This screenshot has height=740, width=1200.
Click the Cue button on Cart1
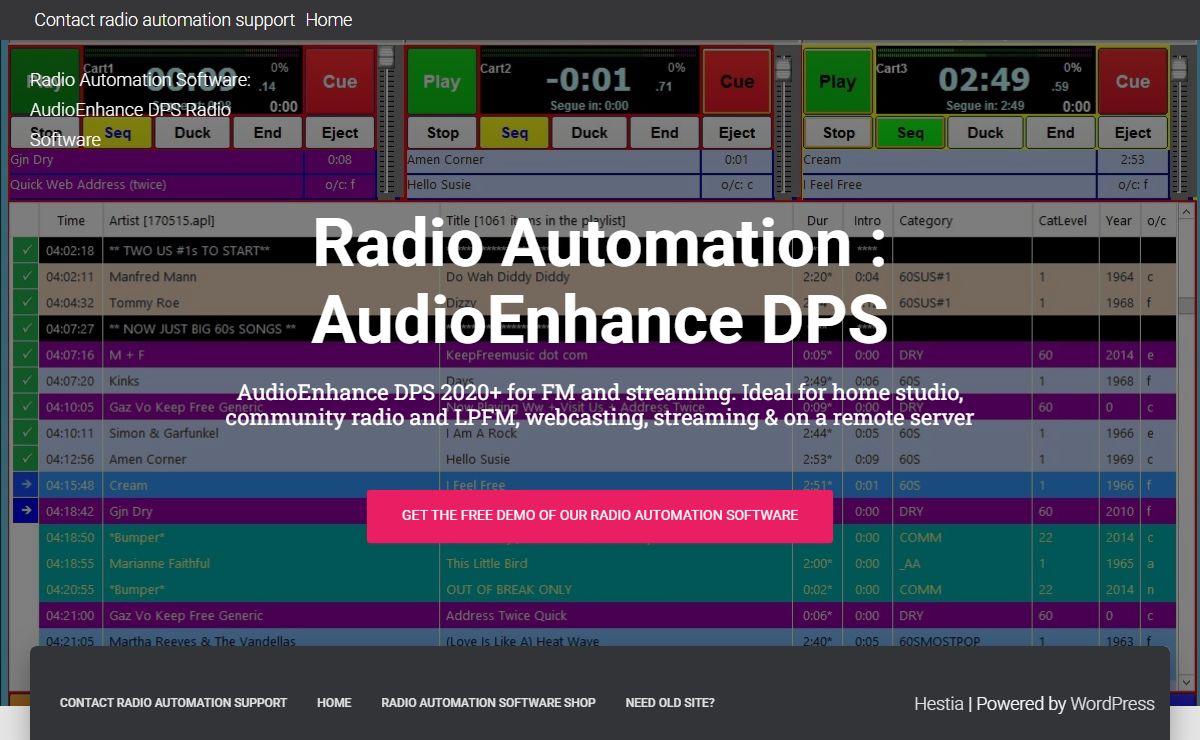(x=340, y=81)
